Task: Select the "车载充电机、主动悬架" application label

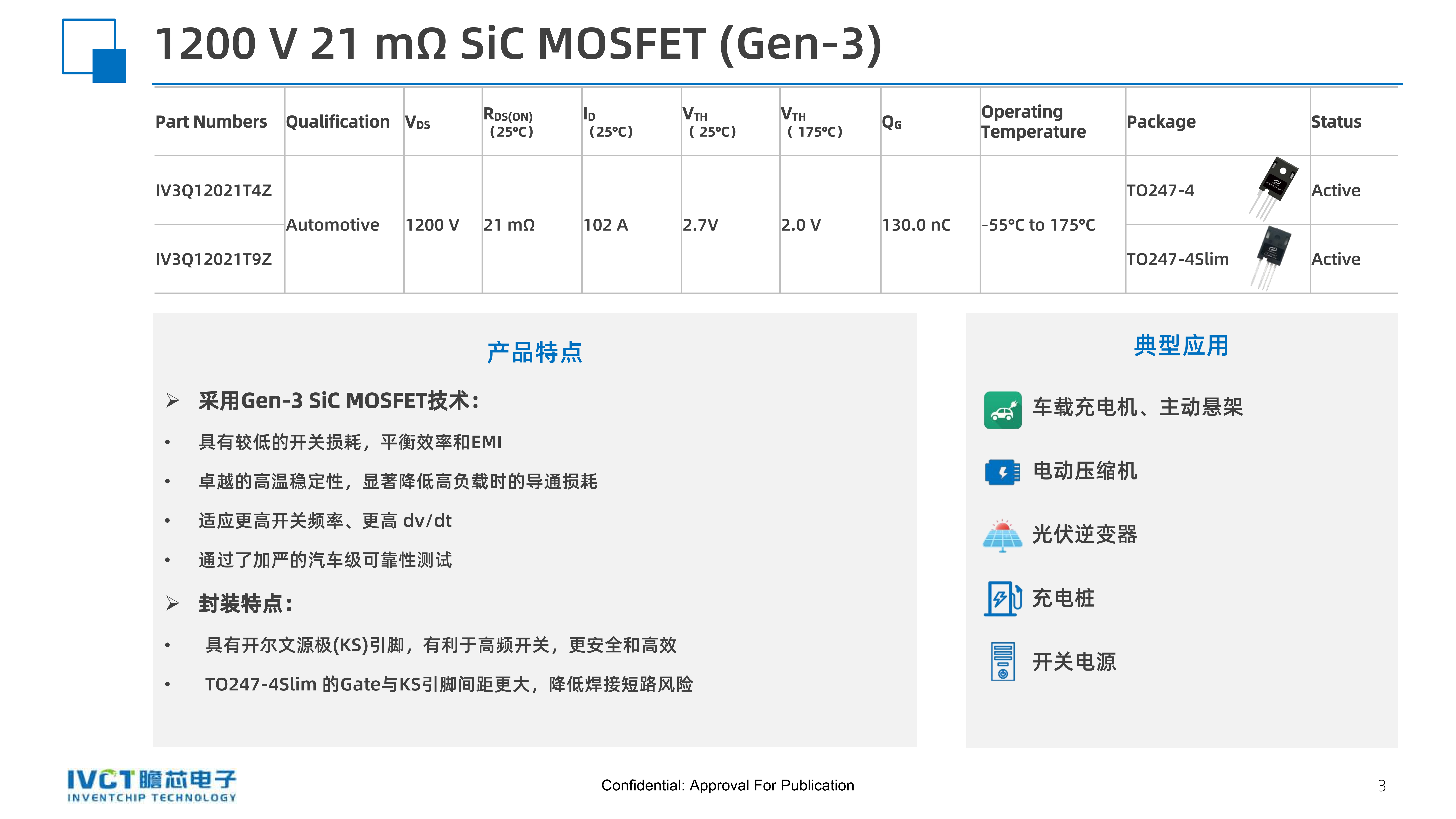Action: tap(1138, 407)
